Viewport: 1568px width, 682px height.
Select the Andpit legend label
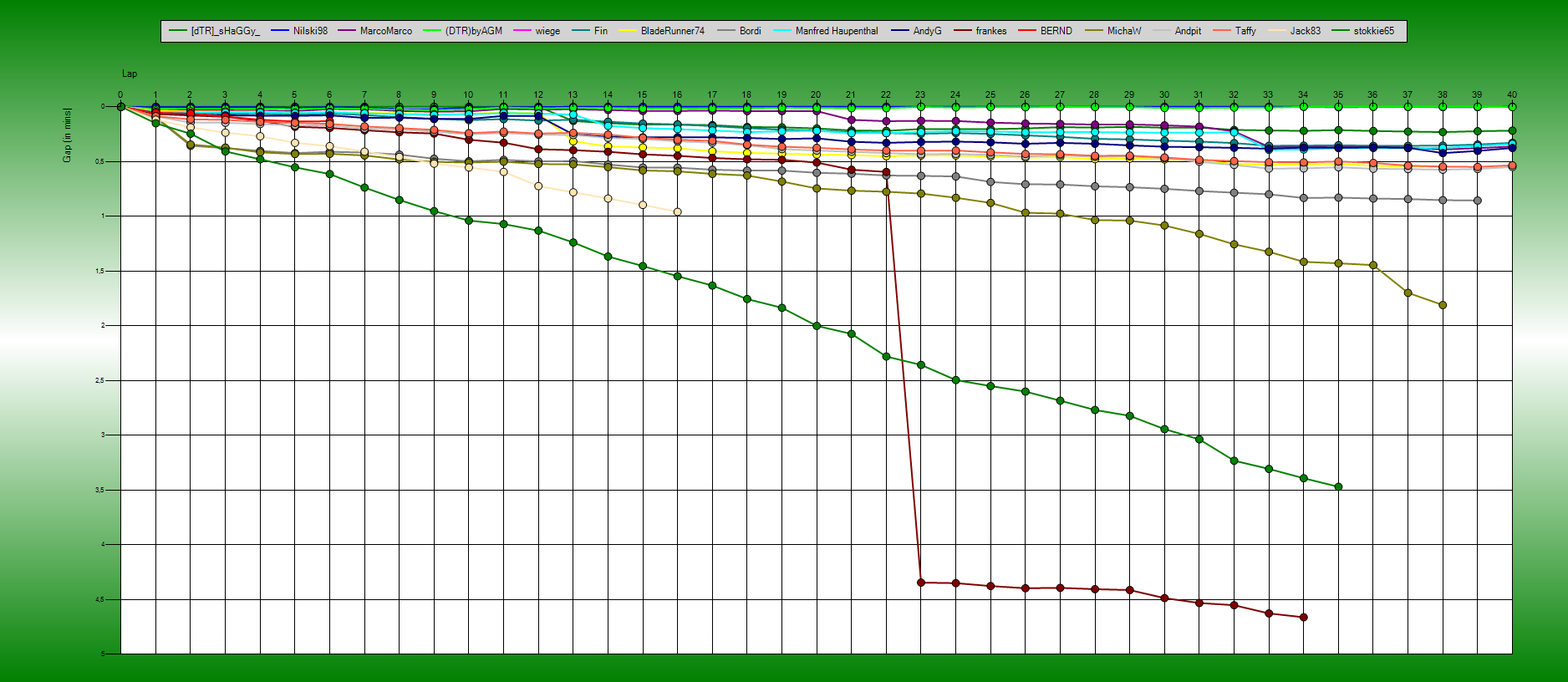click(1188, 31)
